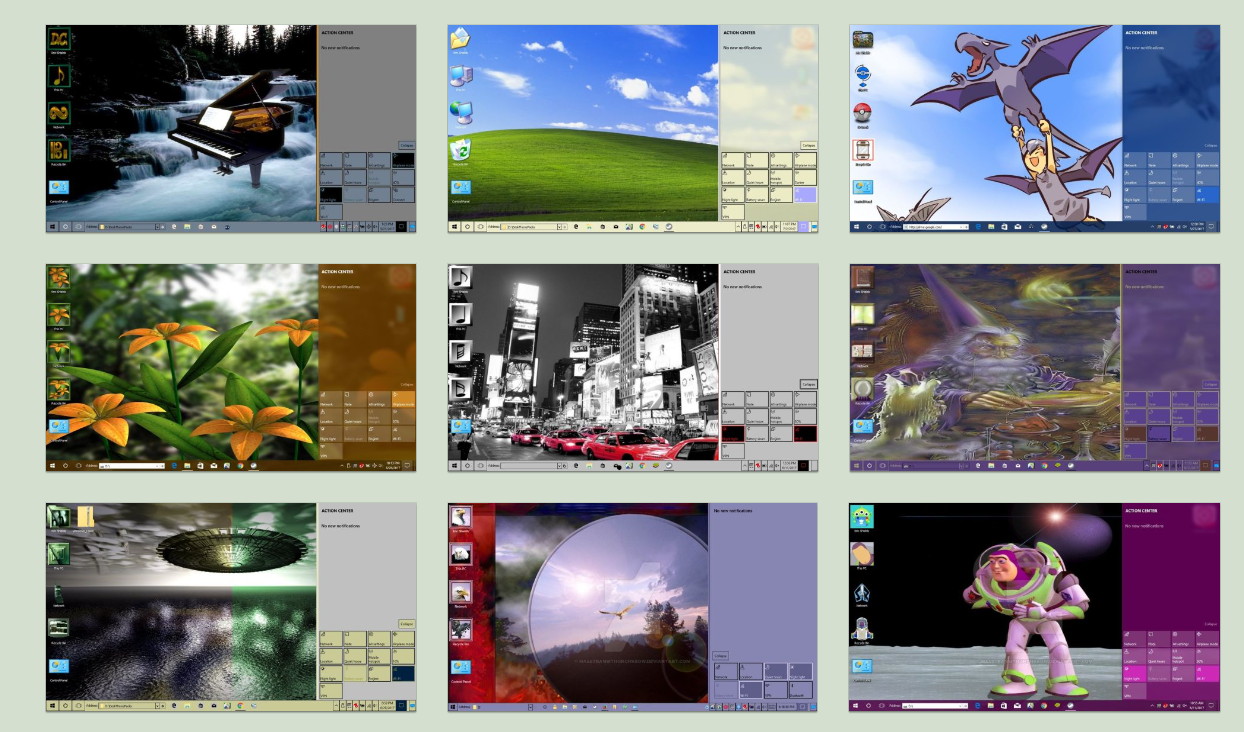Screen dimensions: 1244x732
Task: Open red phone icon on pterodactyl desktop
Action: 862,150
